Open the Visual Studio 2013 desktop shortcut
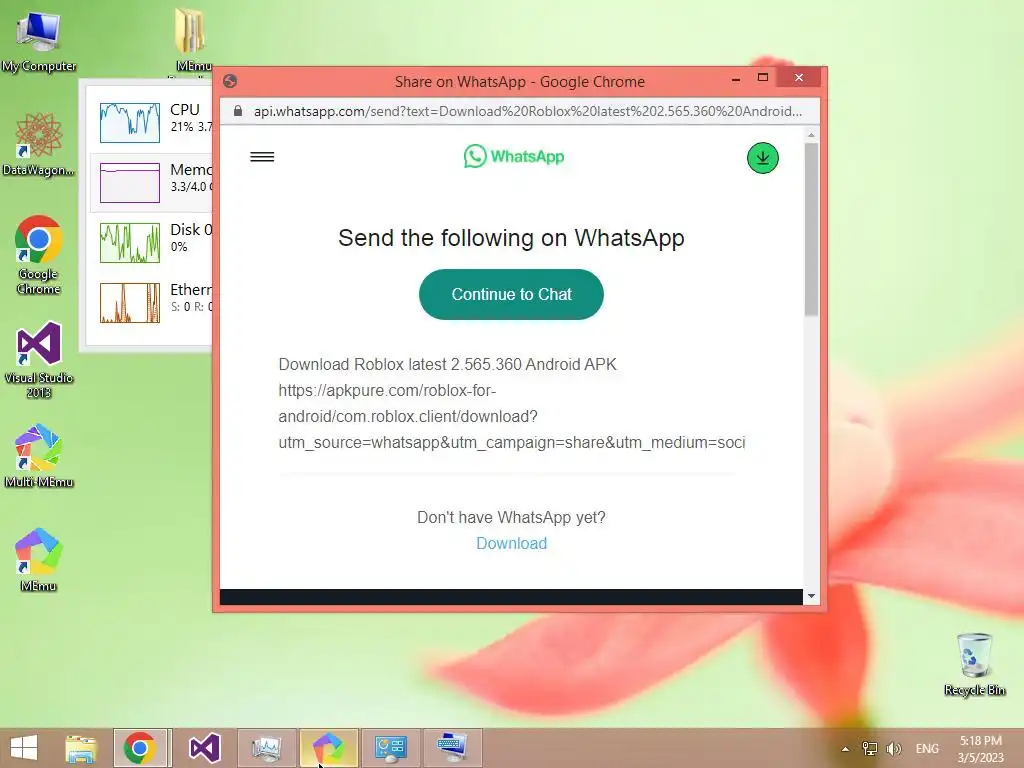 (x=39, y=359)
